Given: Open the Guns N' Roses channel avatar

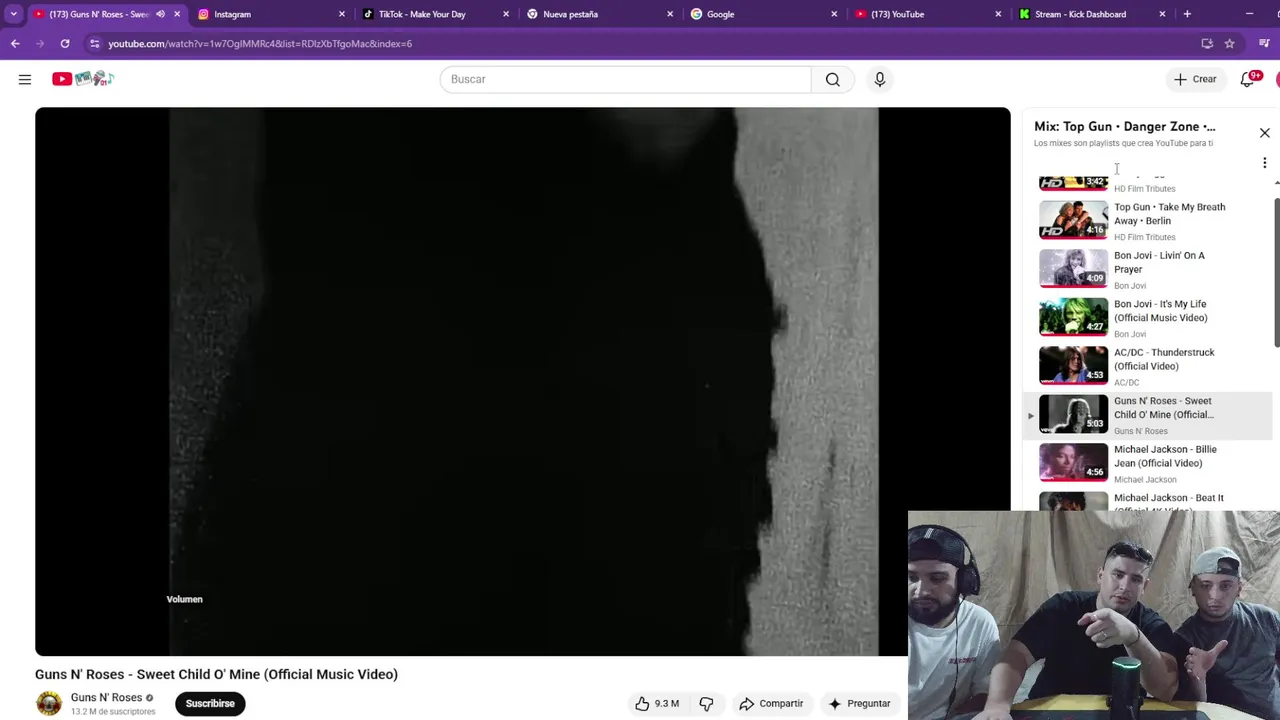Looking at the screenshot, I should 49,704.
